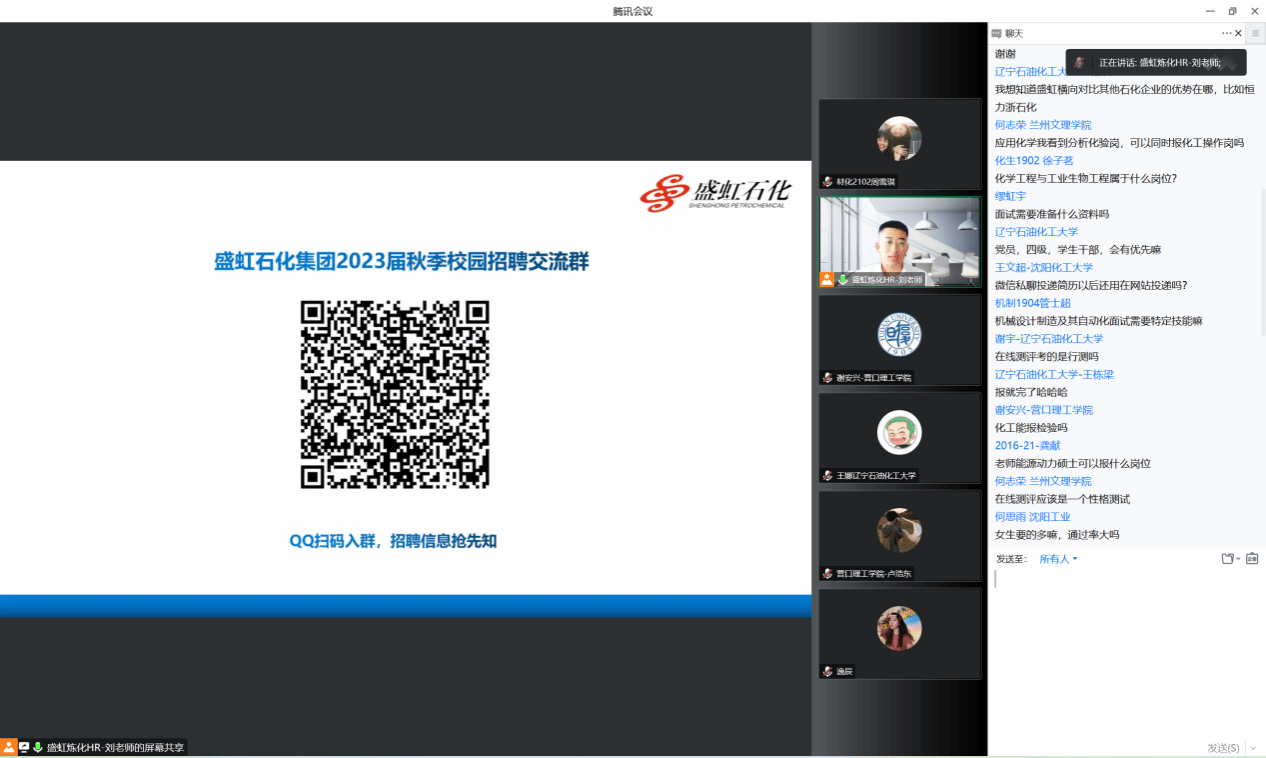Viewport: 1266px width, 758px height.
Task: Click sender name 谢宇-辽宁石油化工大学
Action: (x=1049, y=339)
